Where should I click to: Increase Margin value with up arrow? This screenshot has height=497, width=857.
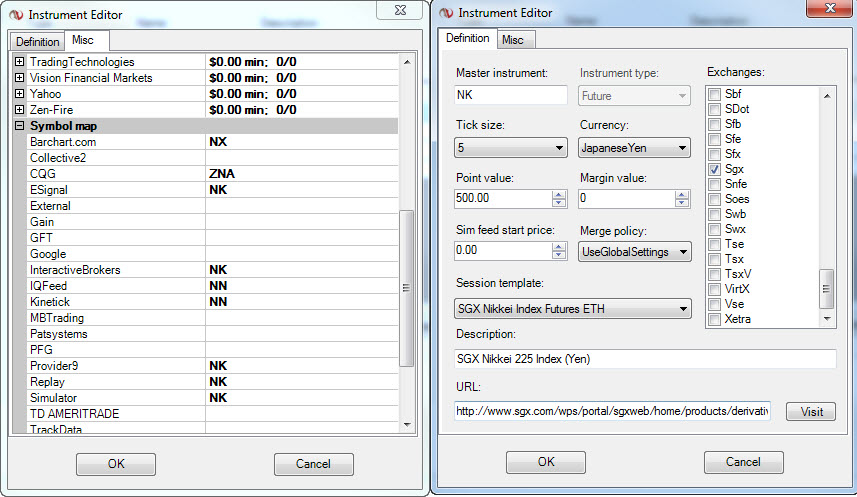682,195
